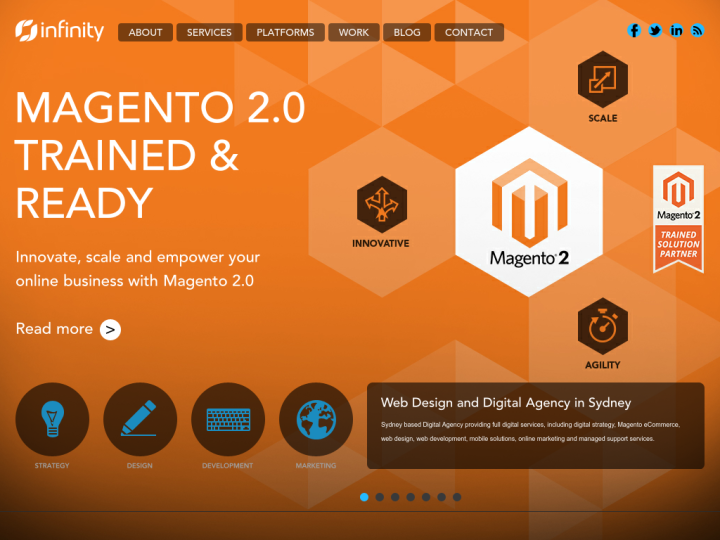Click the Scale hexagon icon
The height and width of the screenshot is (540, 720).
603,79
